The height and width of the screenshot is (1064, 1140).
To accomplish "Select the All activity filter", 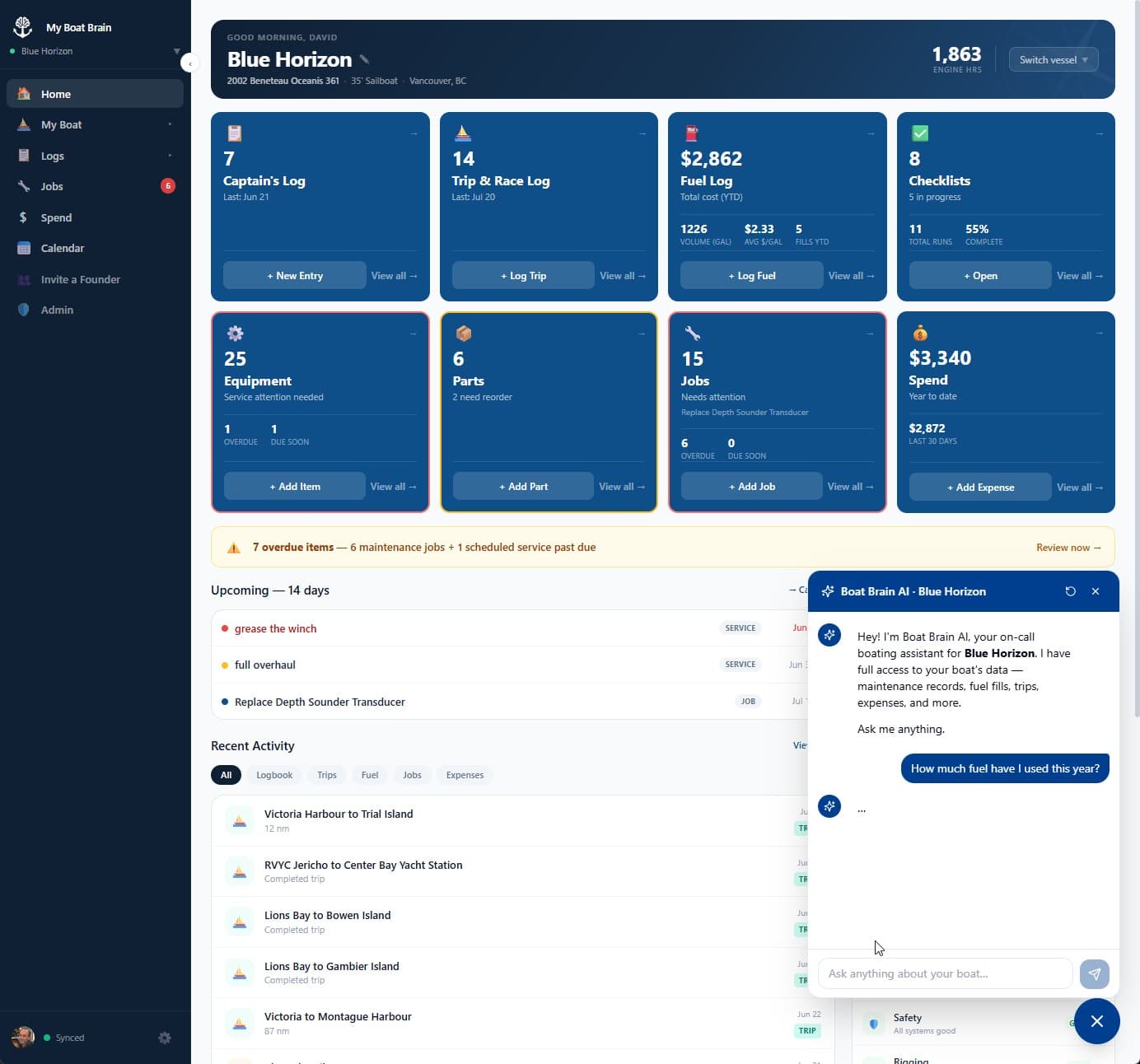I will (226, 775).
